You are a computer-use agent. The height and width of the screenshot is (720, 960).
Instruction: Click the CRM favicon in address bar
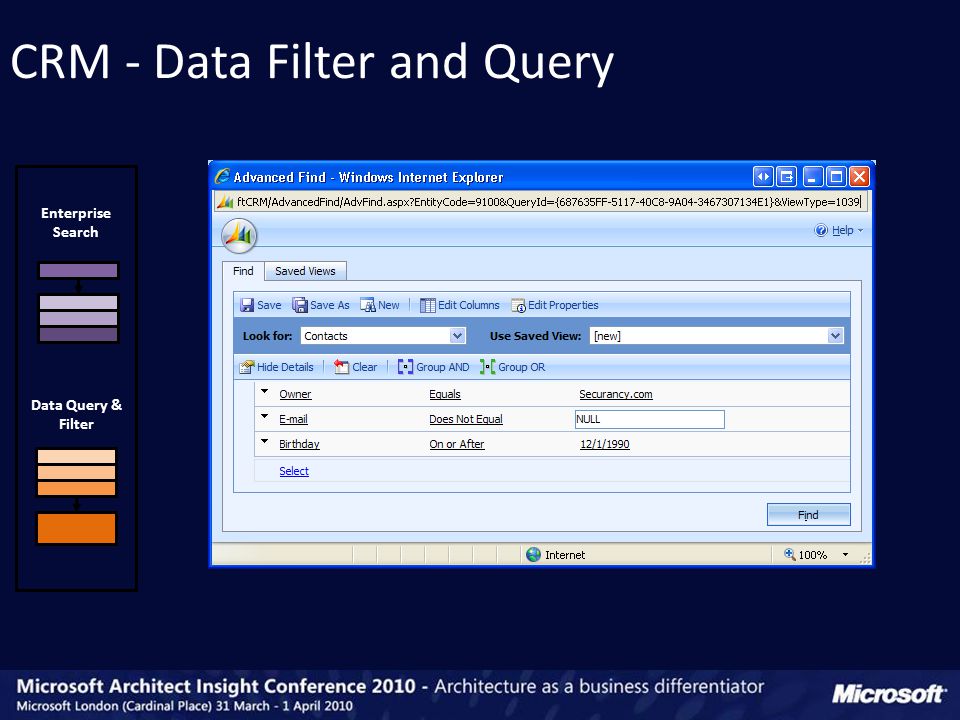226,201
